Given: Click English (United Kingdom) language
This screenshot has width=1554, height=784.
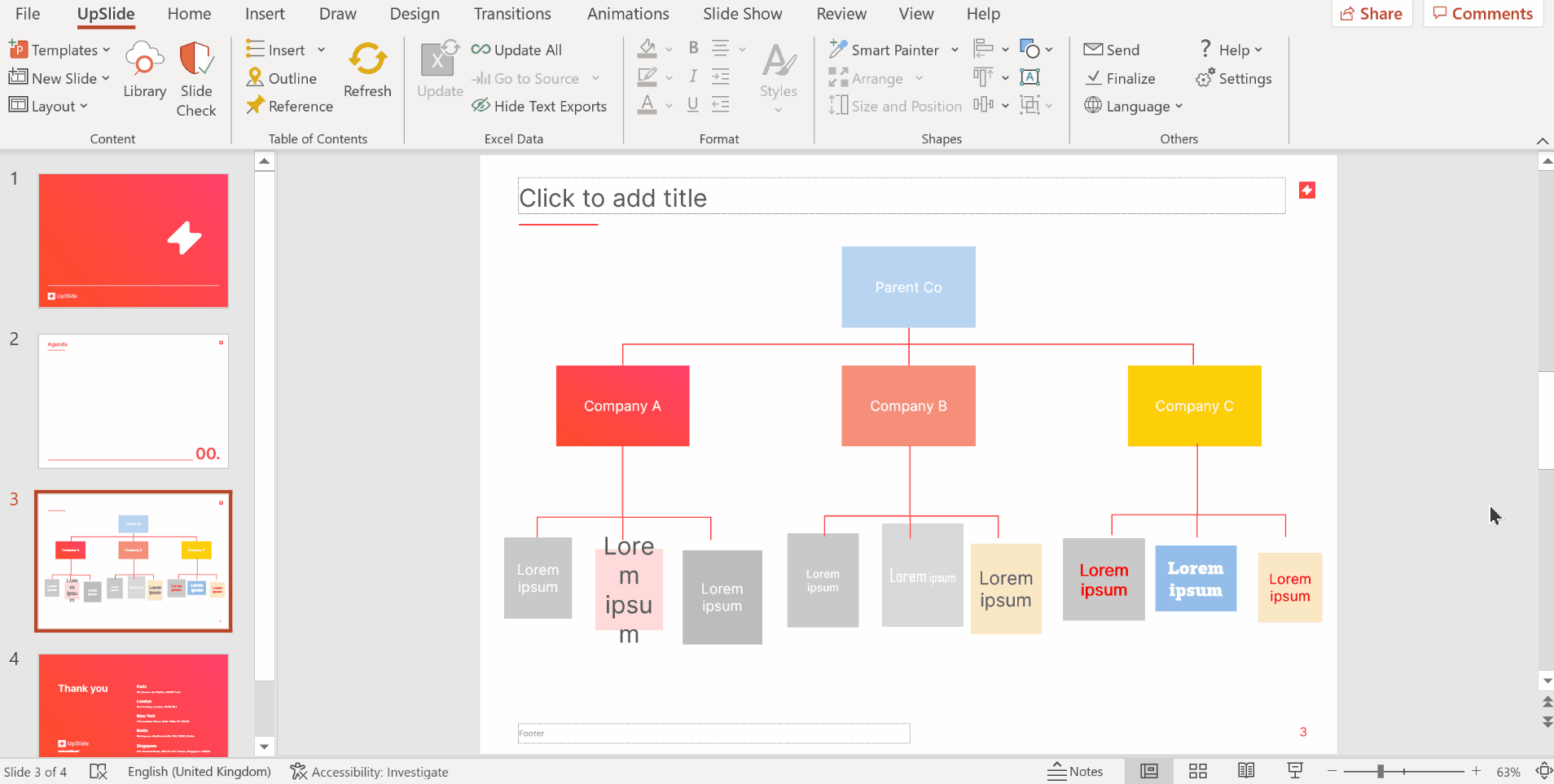Looking at the screenshot, I should click(x=200, y=772).
